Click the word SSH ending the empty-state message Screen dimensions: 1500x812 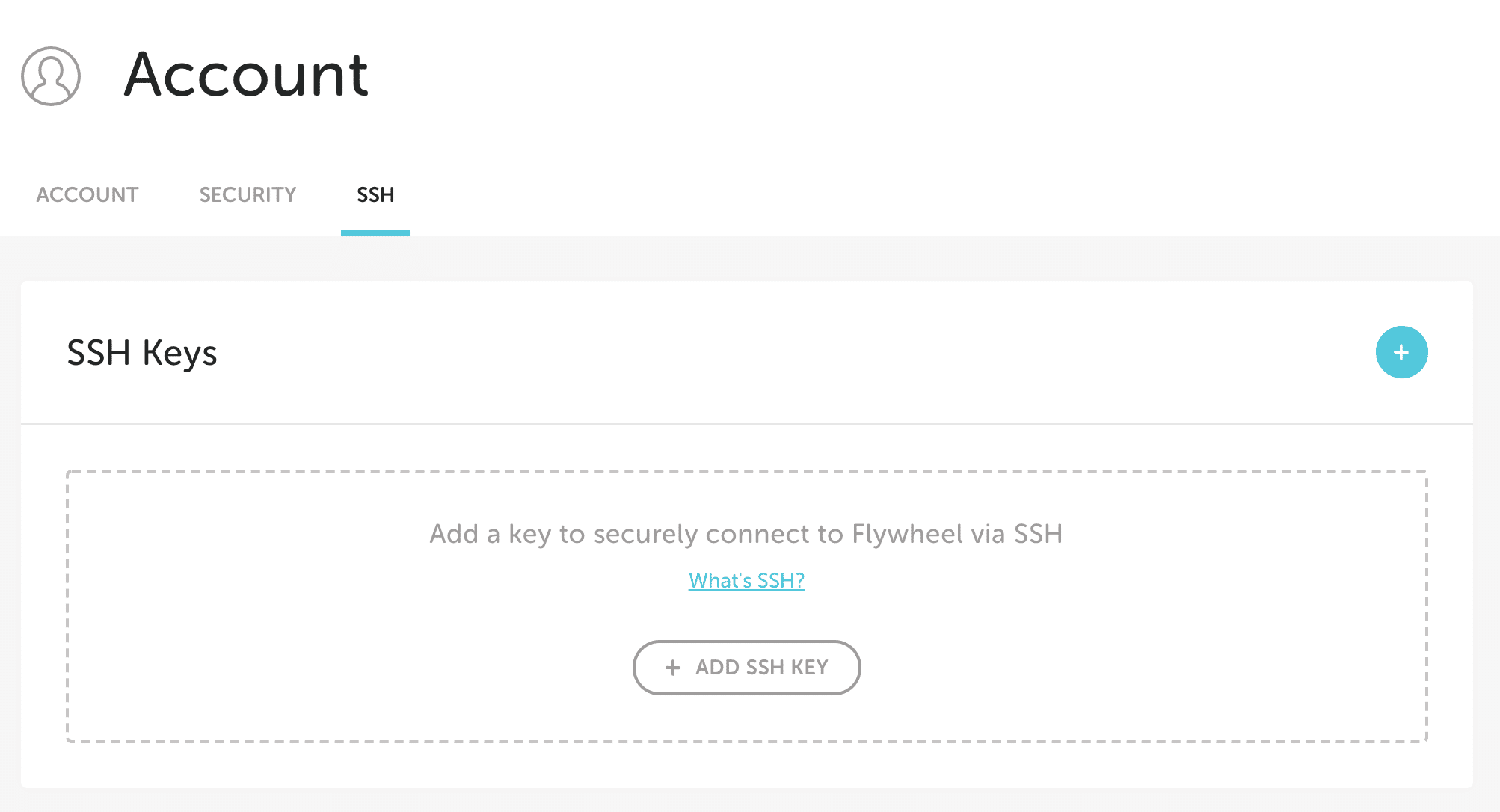[1038, 534]
